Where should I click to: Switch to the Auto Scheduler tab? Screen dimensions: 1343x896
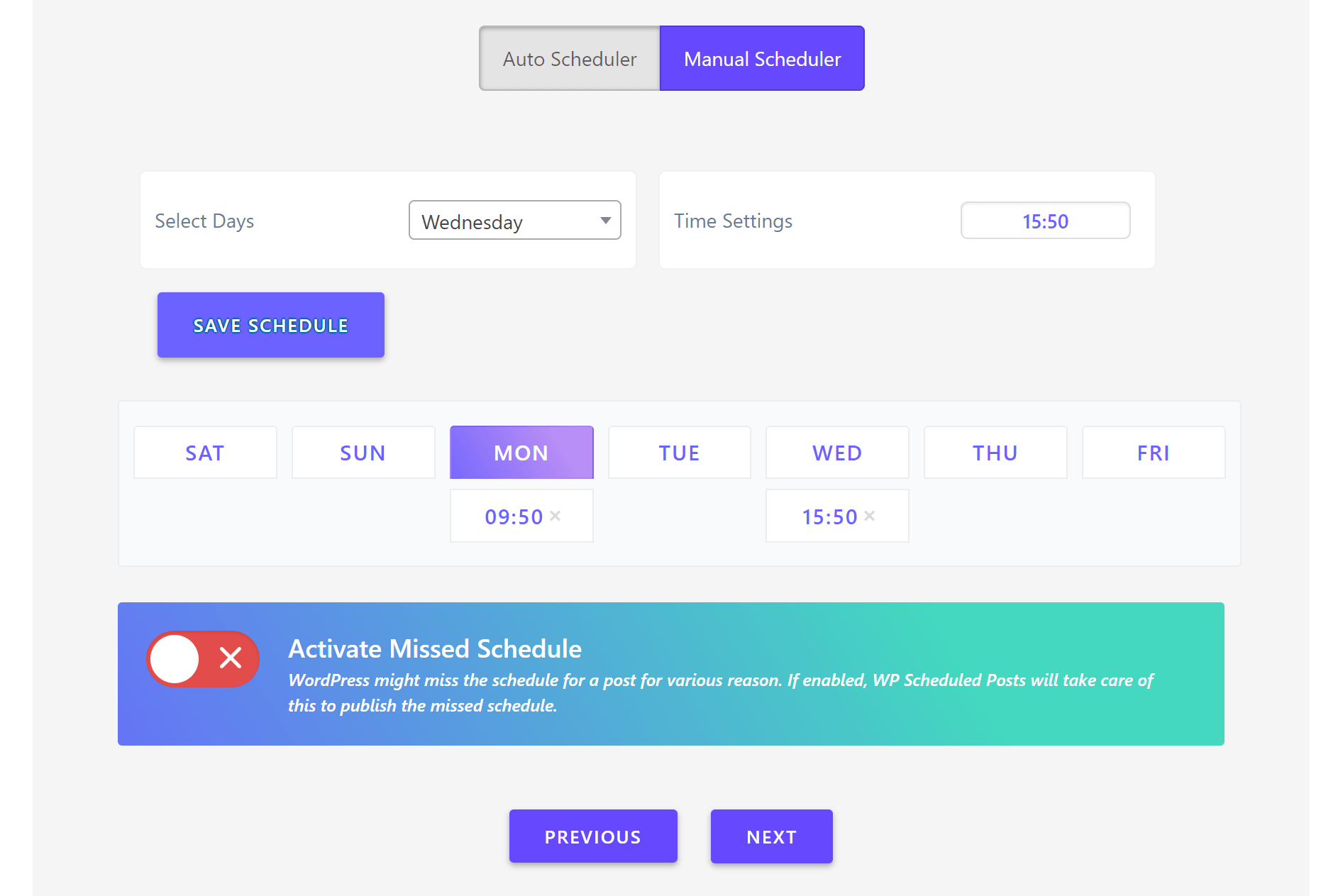[x=570, y=58]
